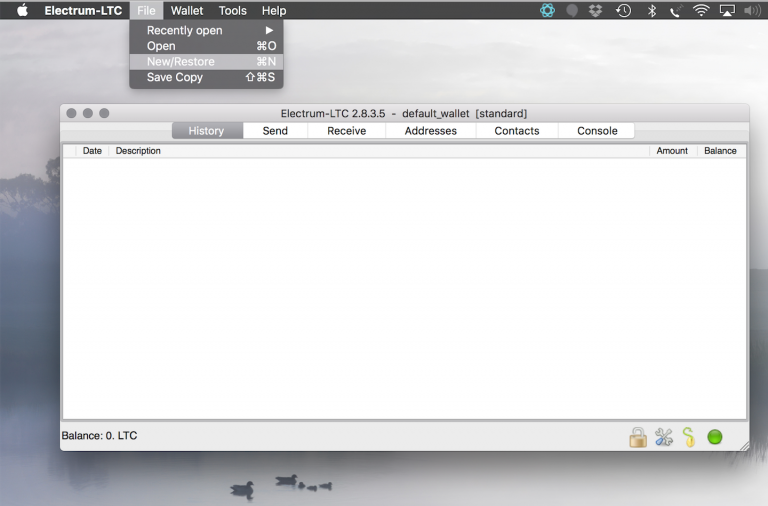Click the volume icon in menu bar
Image resolution: width=768 pixels, height=506 pixels.
click(x=752, y=10)
